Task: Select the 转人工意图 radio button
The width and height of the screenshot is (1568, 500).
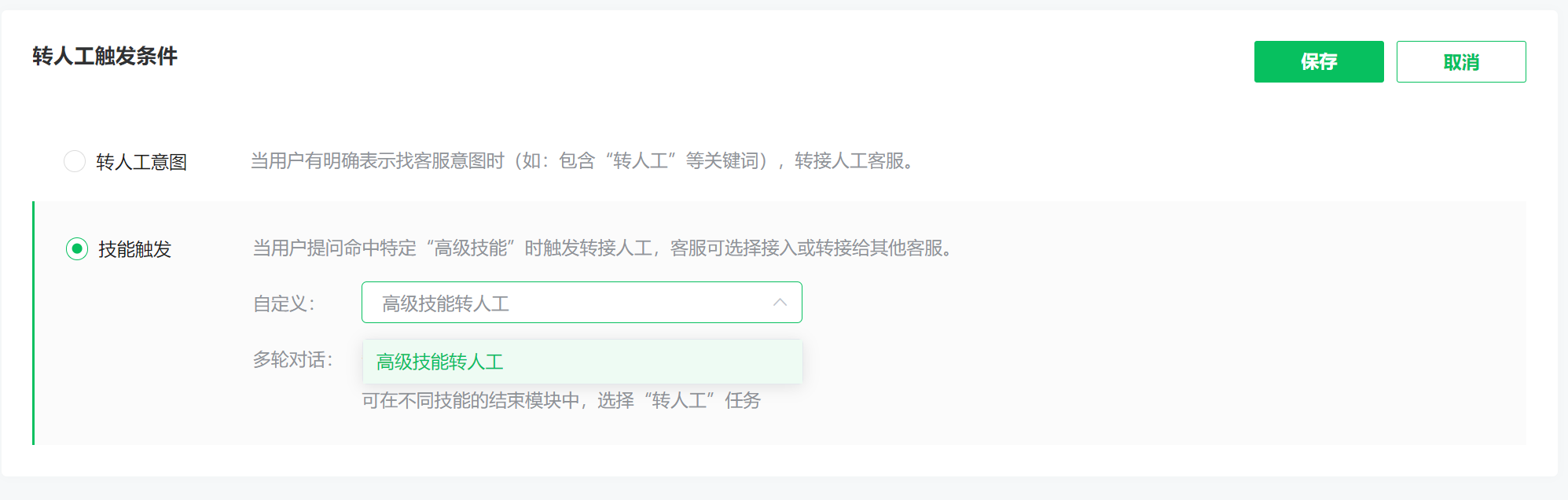Action: pos(75,161)
